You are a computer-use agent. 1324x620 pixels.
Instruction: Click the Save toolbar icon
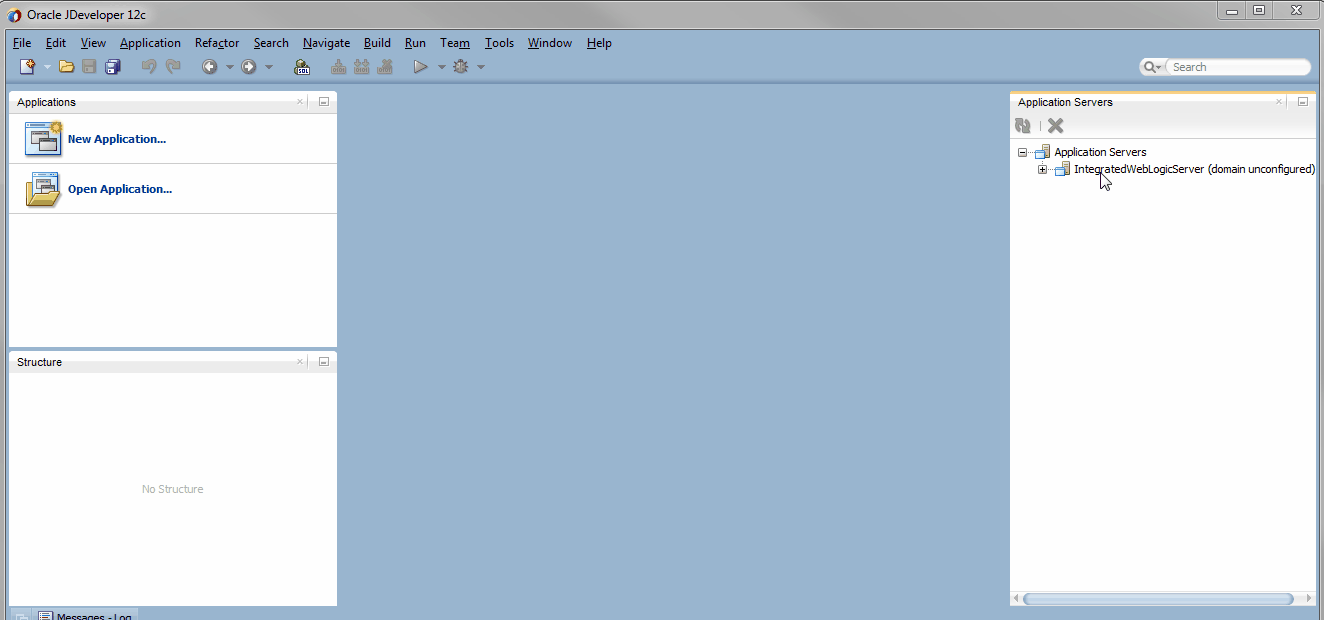[89, 67]
